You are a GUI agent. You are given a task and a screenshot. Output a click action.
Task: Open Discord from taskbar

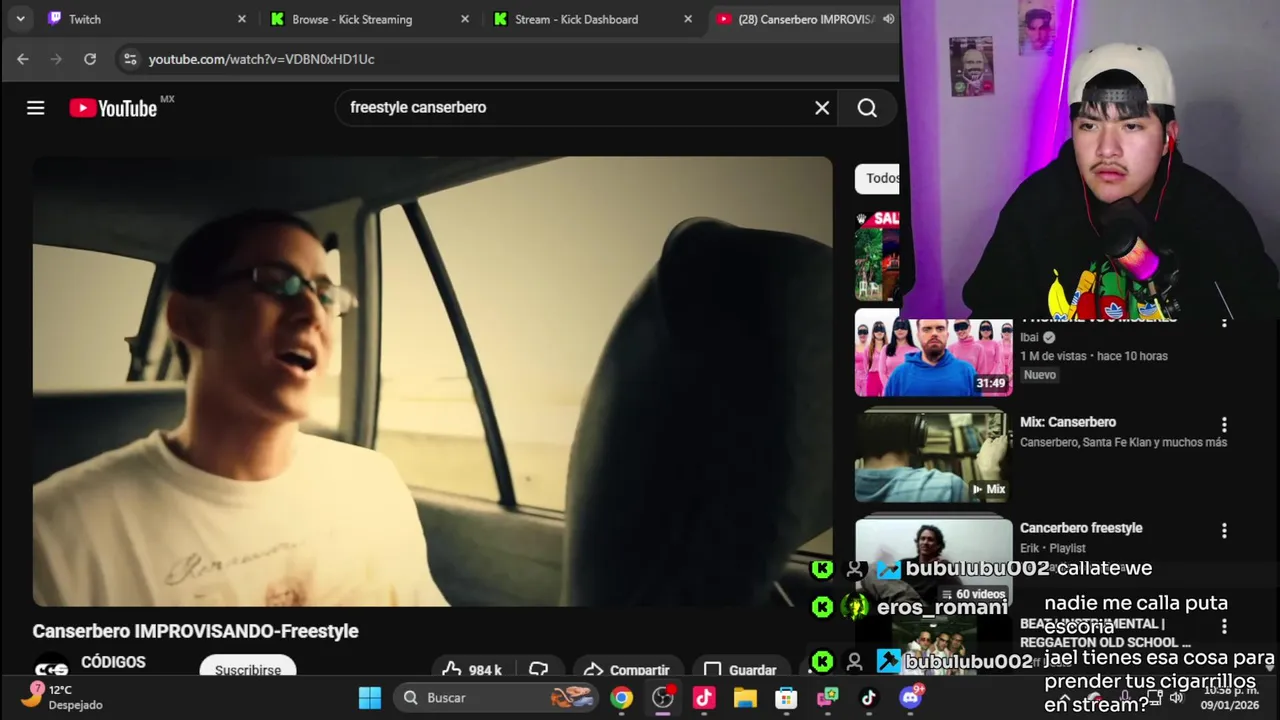click(x=910, y=698)
